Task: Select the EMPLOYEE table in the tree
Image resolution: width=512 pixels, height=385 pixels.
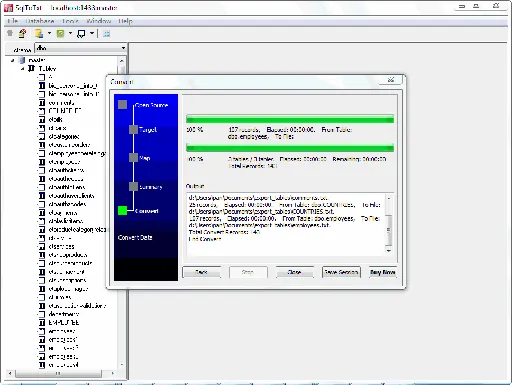Action: 64,323
